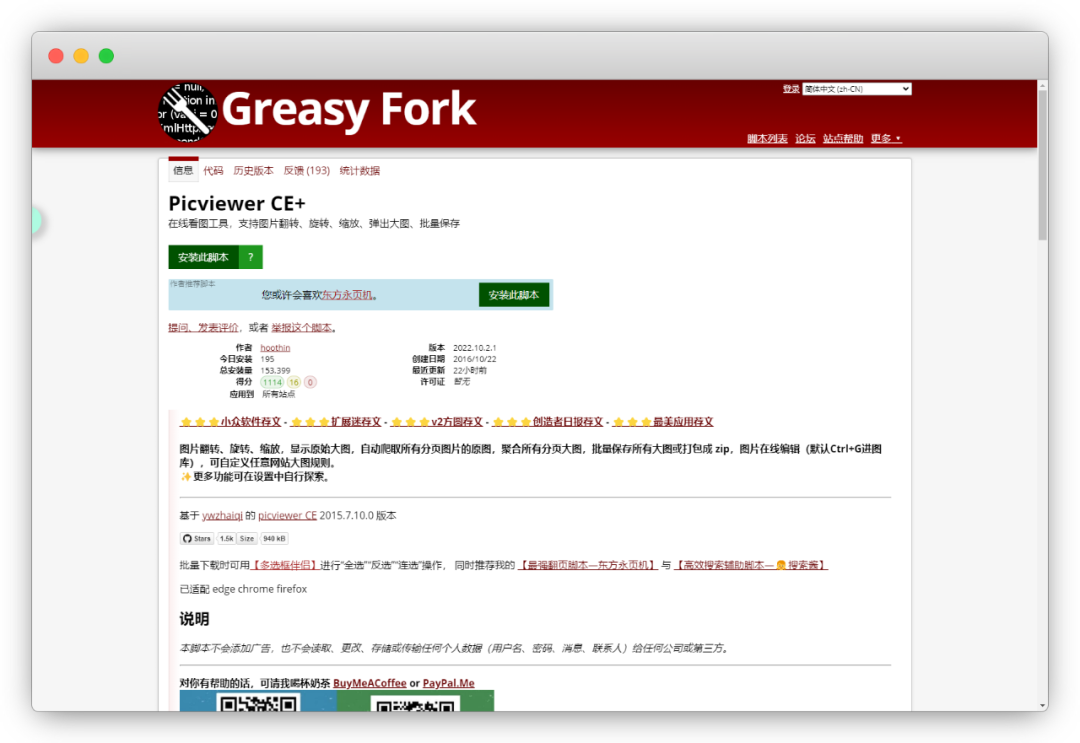Screen dimensions: 1080x743
Task: Open the starred v2方圆存文 link
Action: coord(437,421)
